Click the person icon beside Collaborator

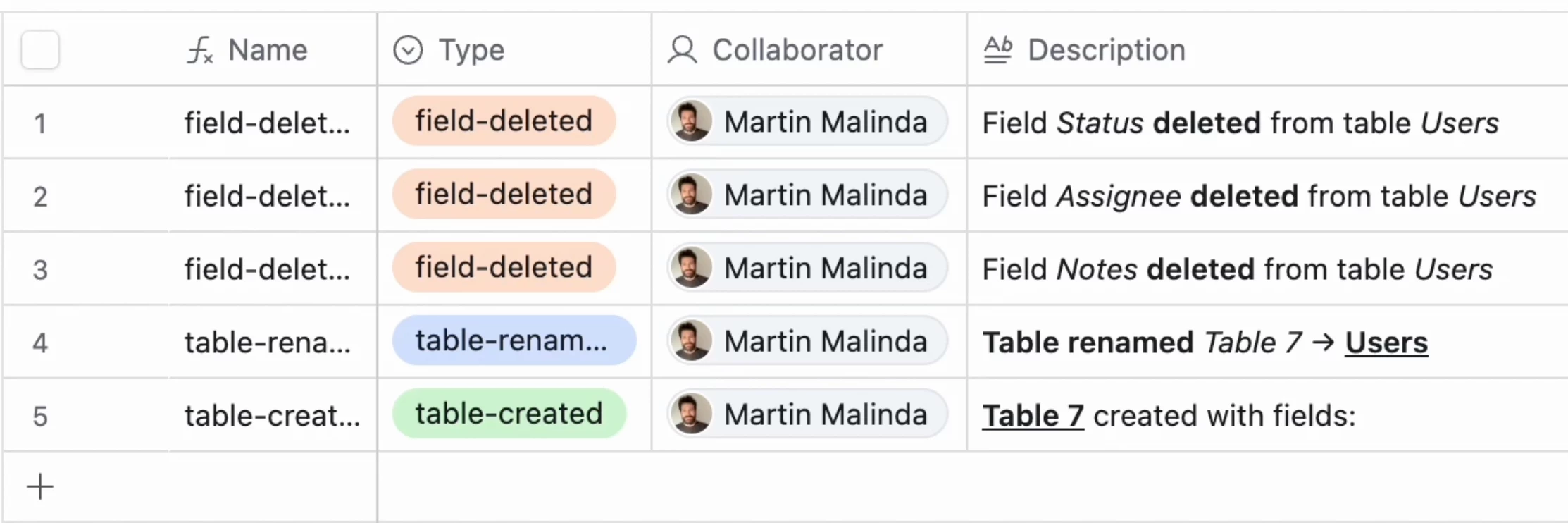[x=682, y=50]
